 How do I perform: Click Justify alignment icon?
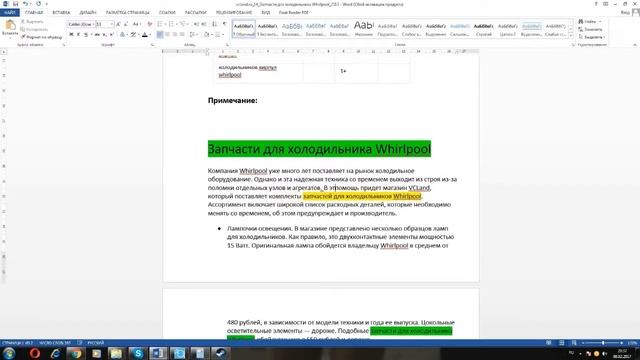coord(182,35)
